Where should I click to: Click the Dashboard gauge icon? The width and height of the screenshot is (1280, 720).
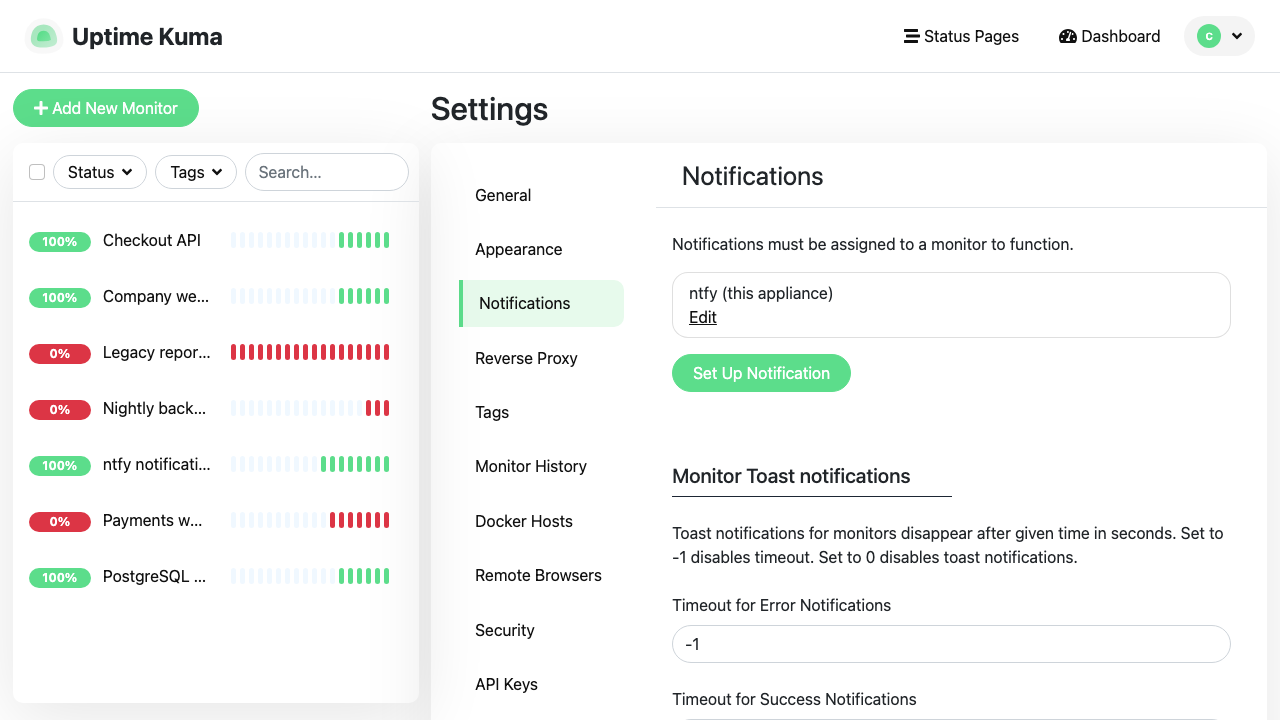(1067, 36)
